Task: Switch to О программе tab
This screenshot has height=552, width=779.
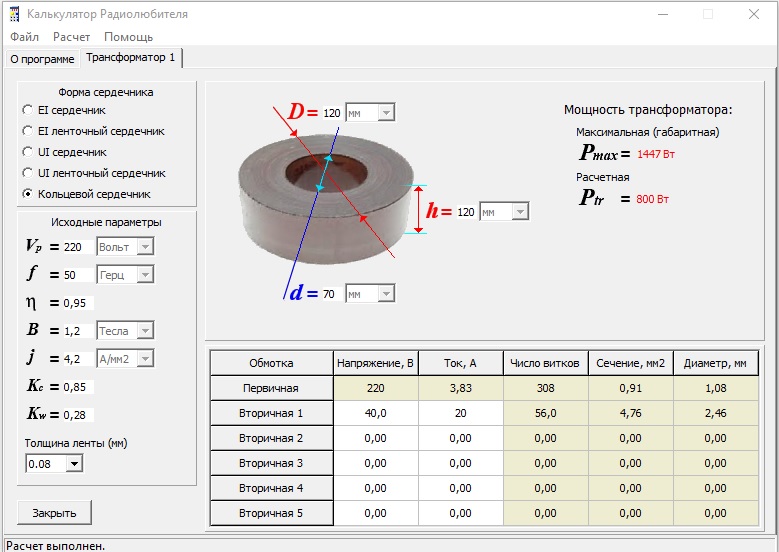Action: tap(42, 59)
